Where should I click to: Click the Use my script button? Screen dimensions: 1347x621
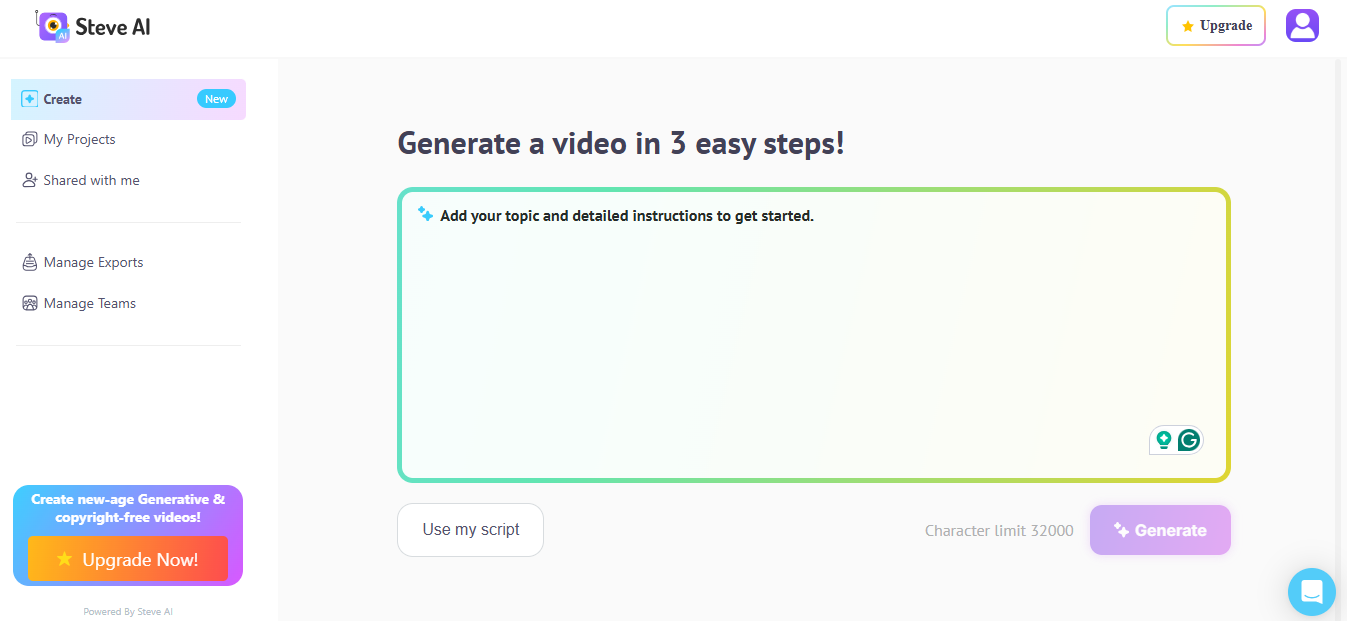[470, 530]
